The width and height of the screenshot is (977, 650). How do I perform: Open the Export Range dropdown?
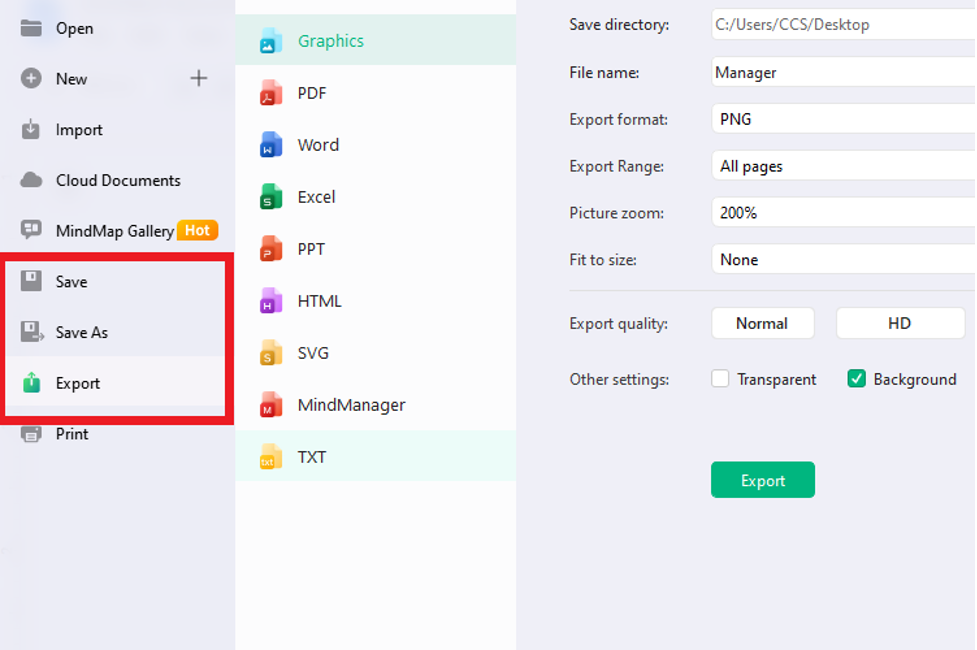[844, 166]
